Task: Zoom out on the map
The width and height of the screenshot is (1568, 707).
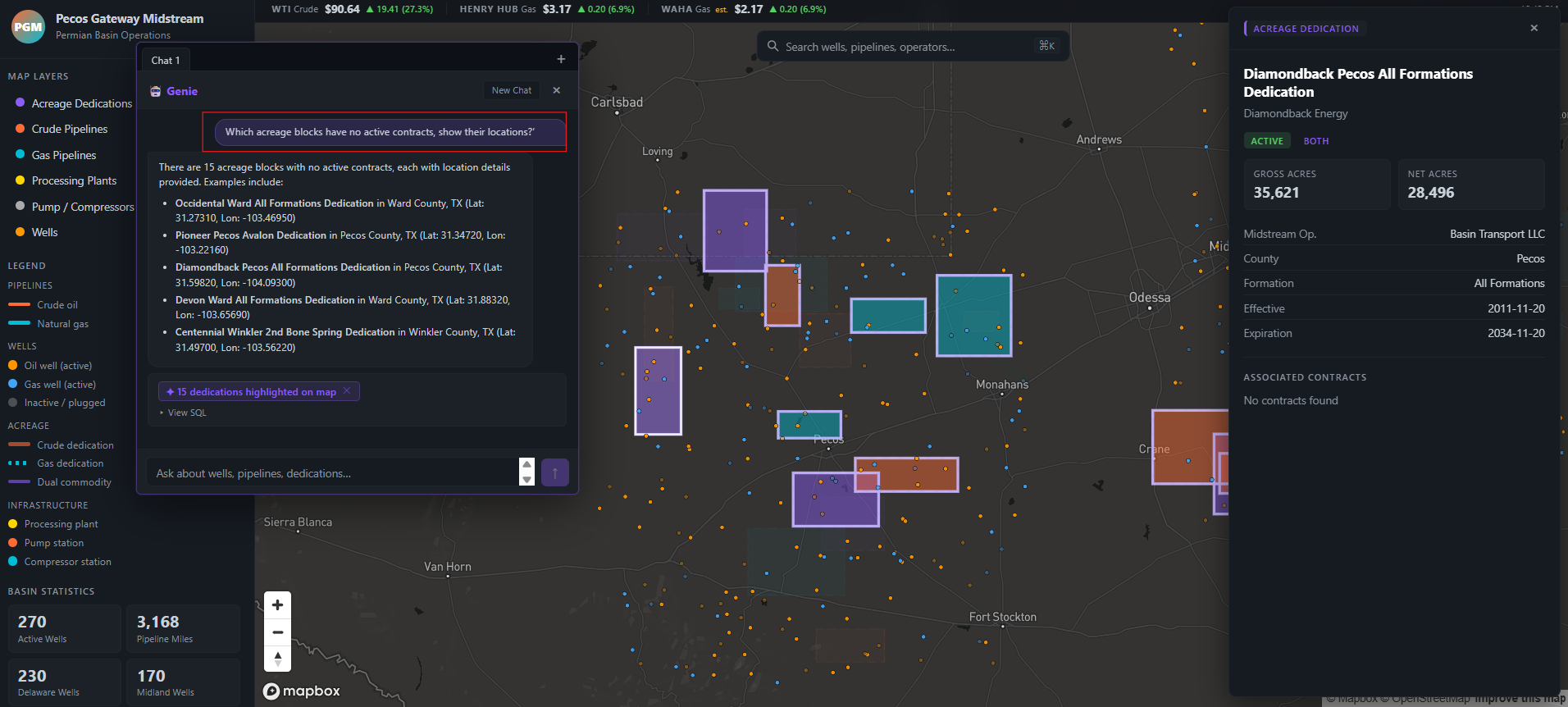Action: click(x=277, y=632)
